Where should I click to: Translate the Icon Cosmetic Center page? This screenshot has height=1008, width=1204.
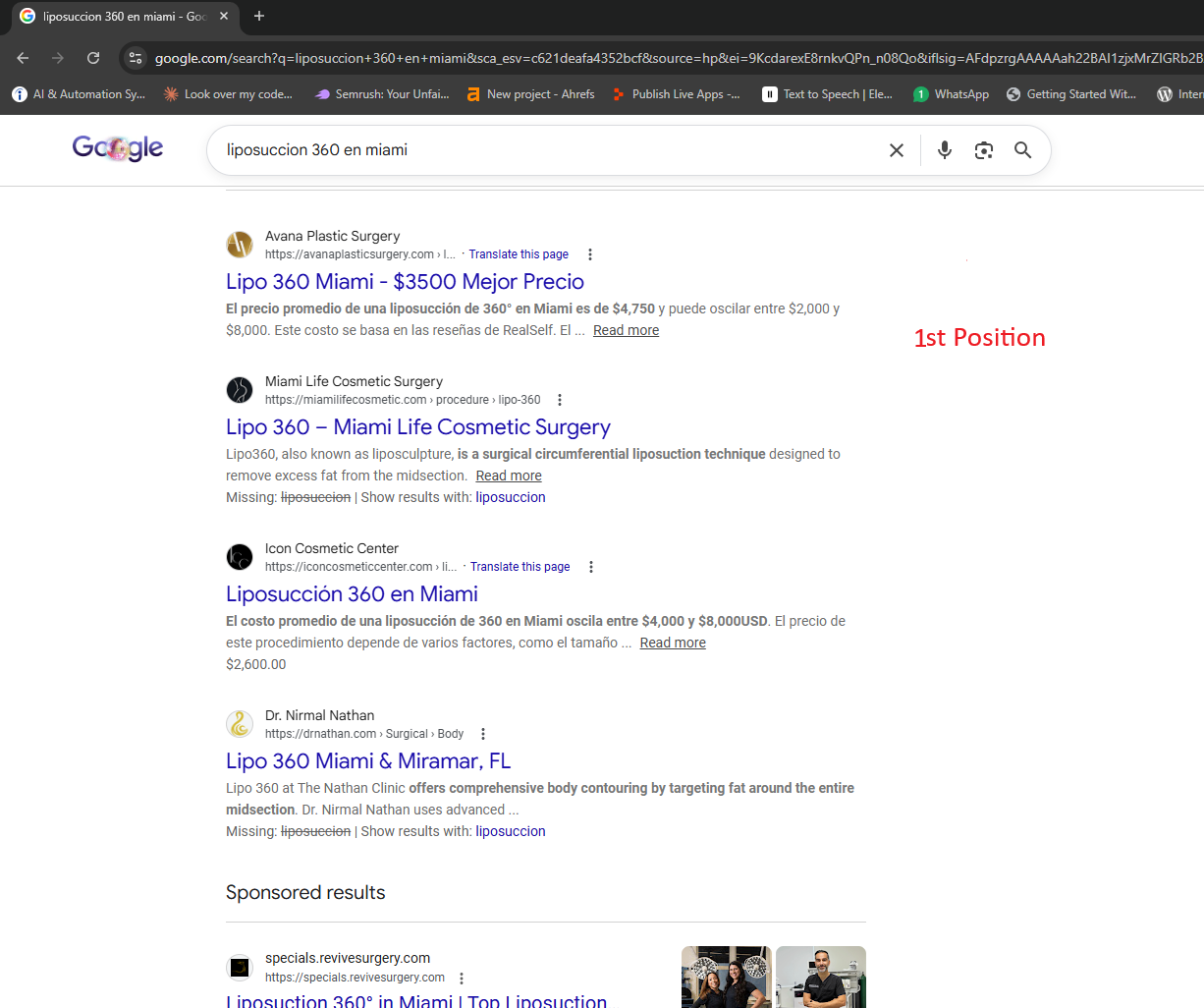(520, 567)
